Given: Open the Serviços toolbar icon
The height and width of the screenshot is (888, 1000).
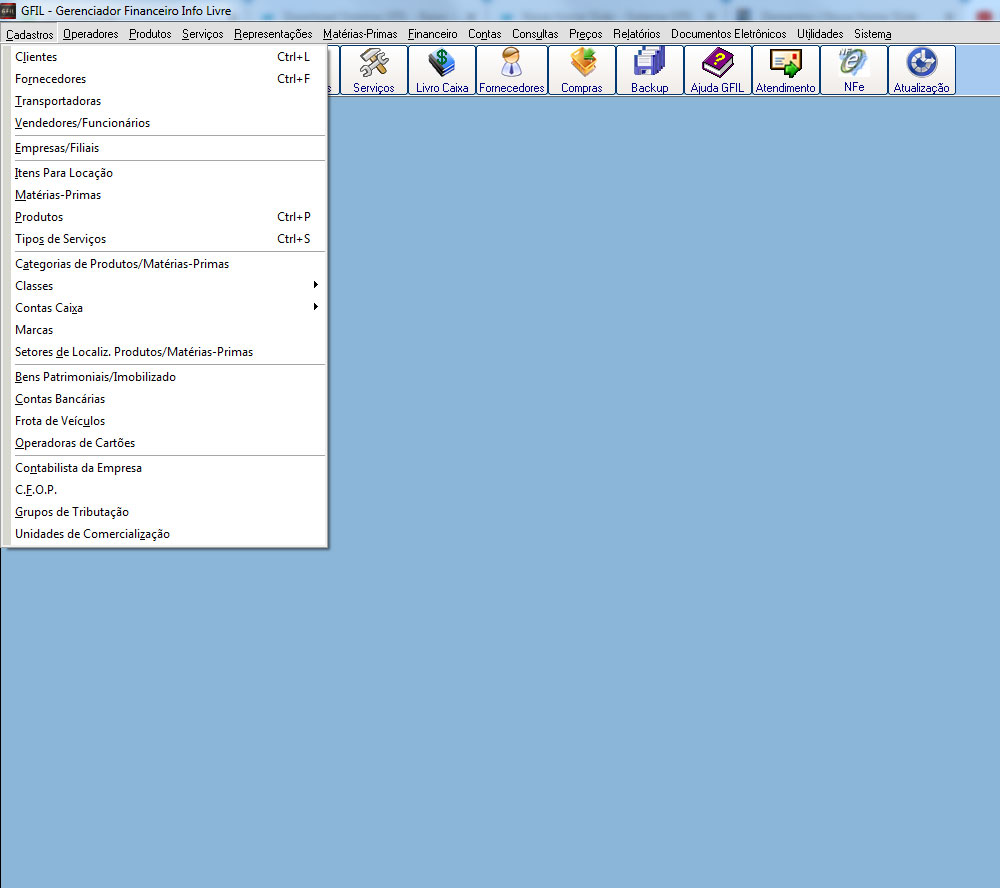Looking at the screenshot, I should pos(374,70).
